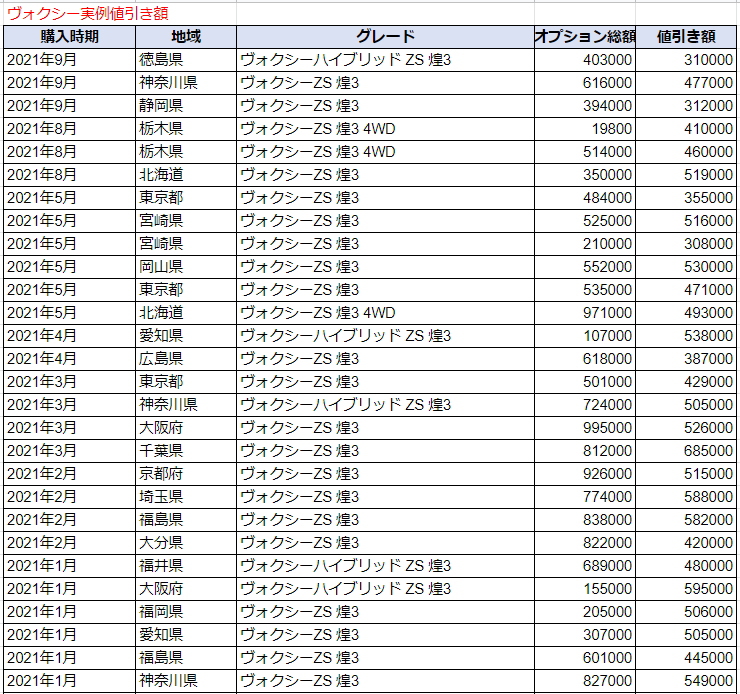This screenshot has width=740, height=694.
Task: Click discount cell 549000
Action: click(686, 681)
